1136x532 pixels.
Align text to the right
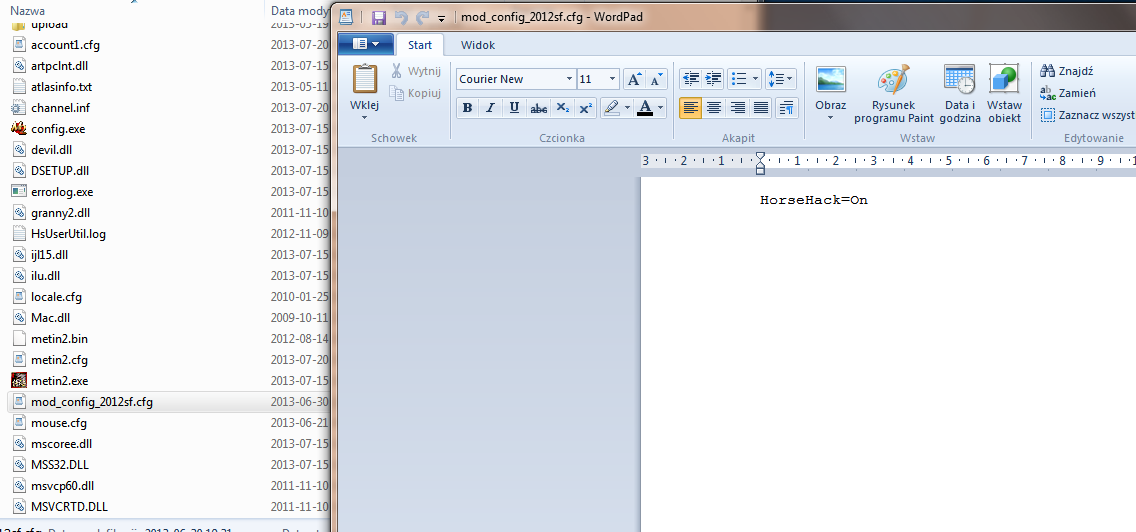(x=738, y=108)
